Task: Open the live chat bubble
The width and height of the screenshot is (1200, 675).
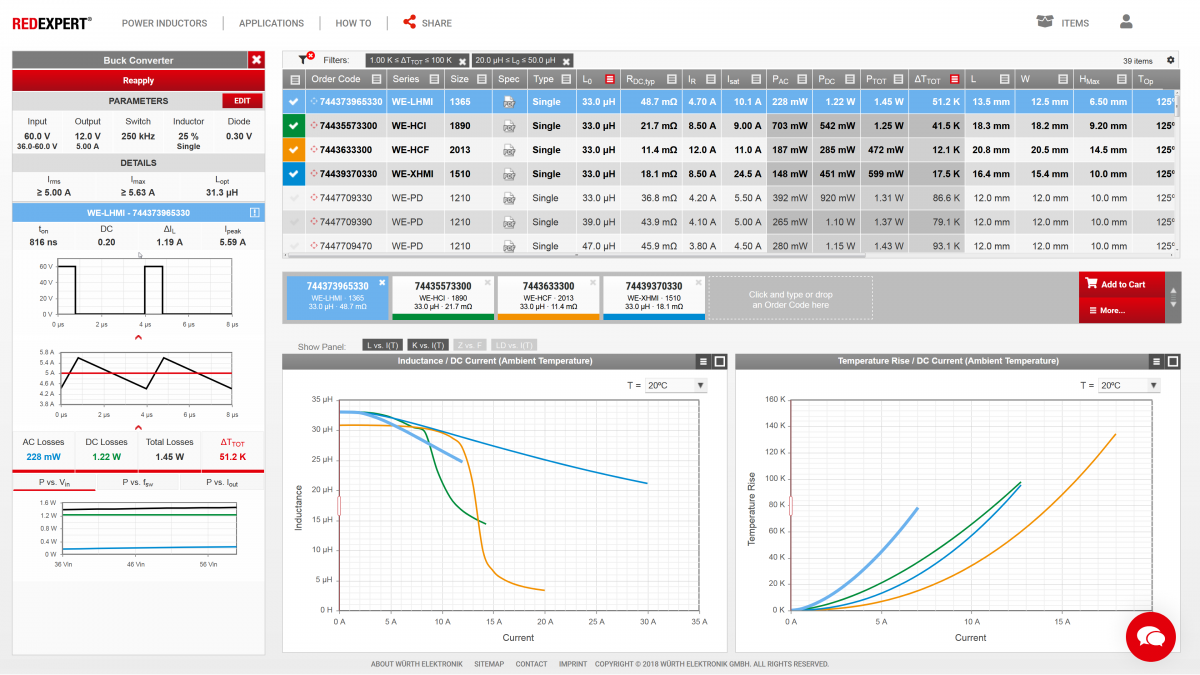Action: (x=1151, y=636)
